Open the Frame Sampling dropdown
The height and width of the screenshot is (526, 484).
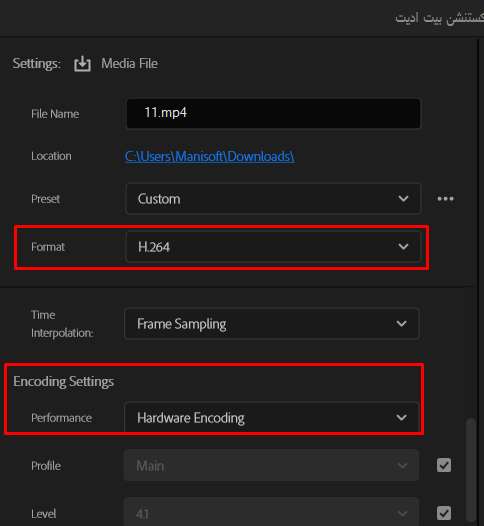[271, 324]
